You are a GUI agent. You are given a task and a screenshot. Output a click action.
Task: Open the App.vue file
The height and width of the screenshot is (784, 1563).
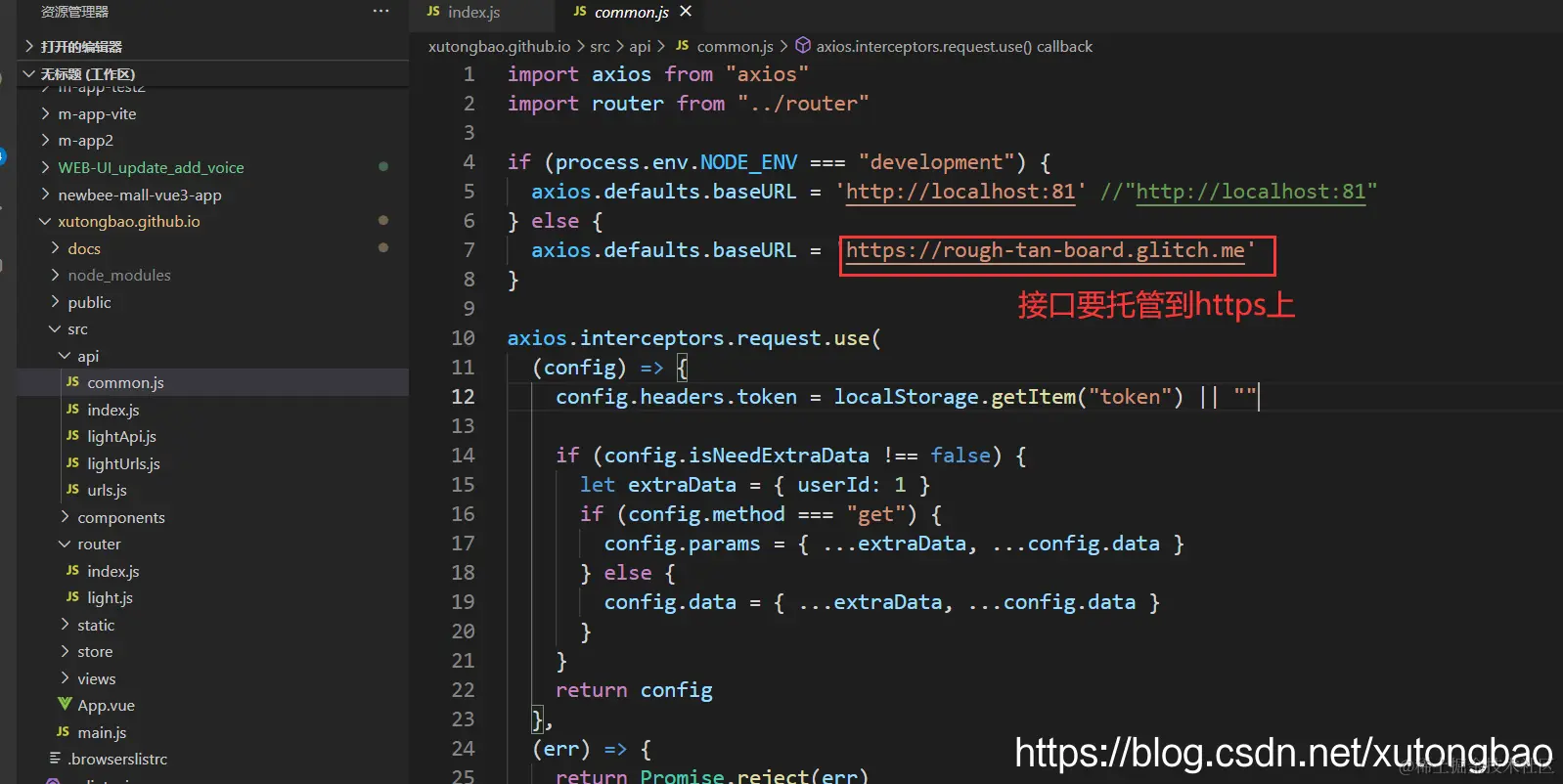[x=106, y=705]
